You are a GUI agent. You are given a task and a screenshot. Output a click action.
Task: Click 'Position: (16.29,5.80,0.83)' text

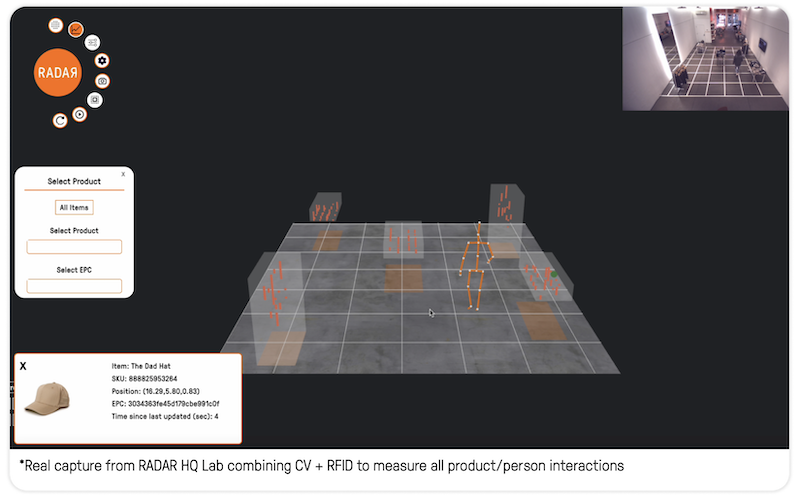(x=156, y=391)
